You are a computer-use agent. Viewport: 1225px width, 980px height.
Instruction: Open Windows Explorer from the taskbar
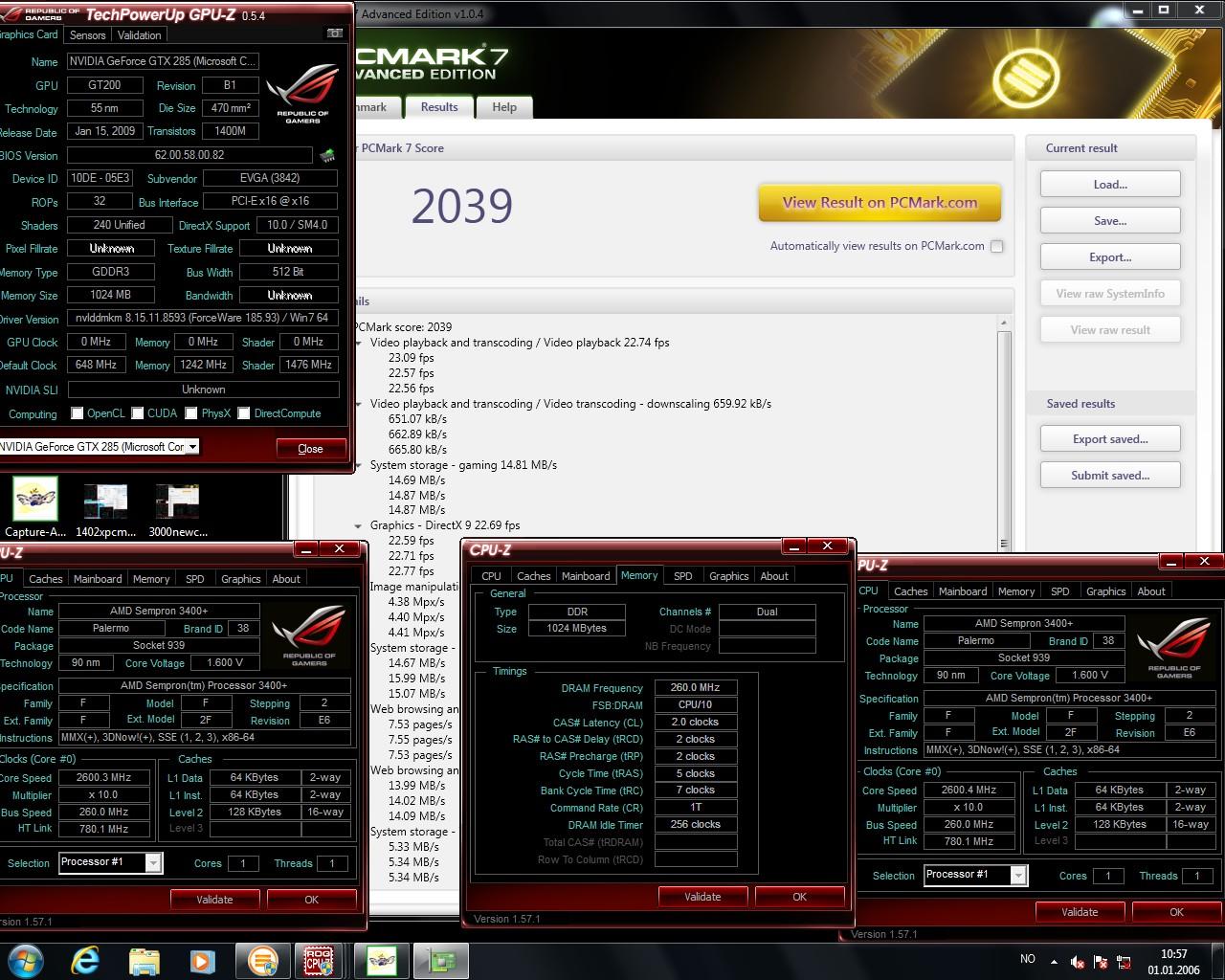[x=145, y=960]
